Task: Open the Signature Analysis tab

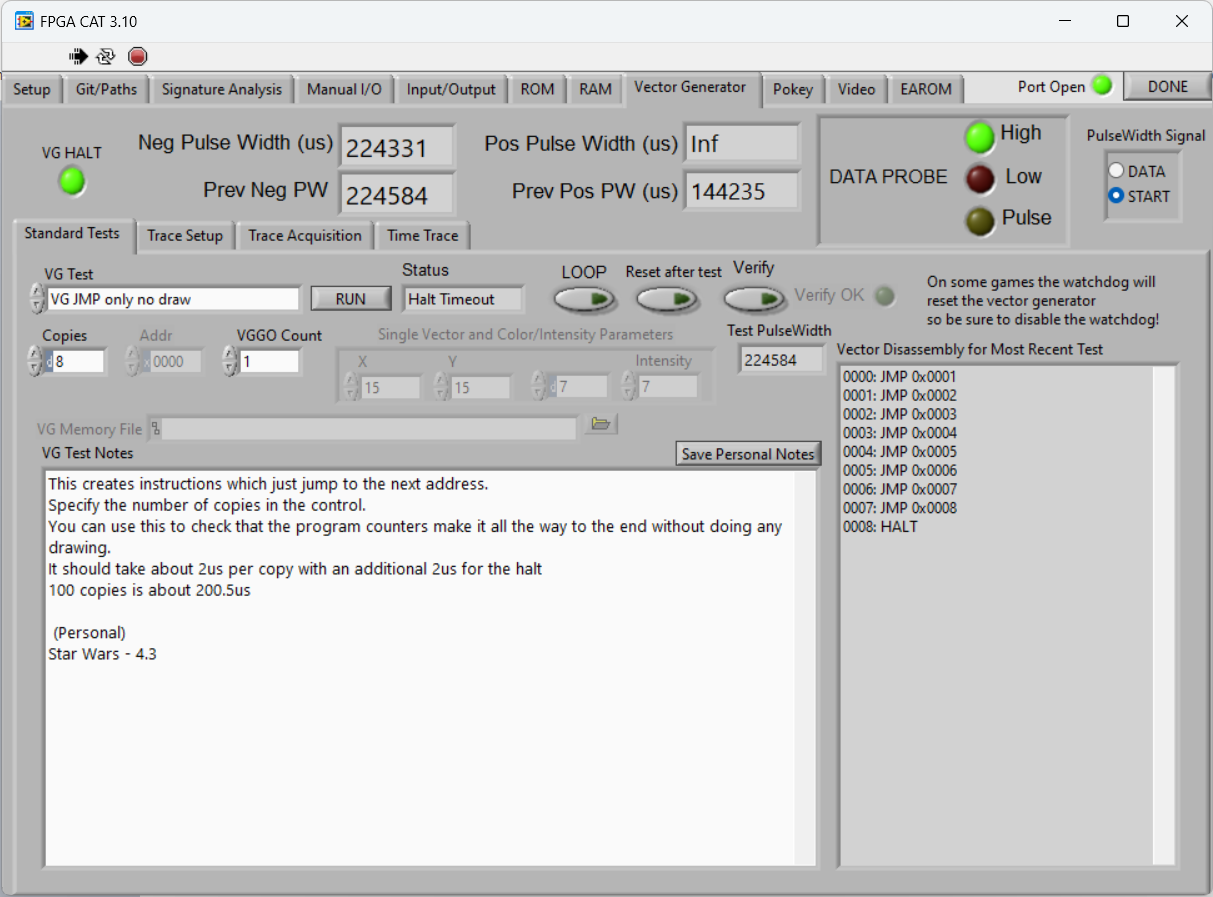Action: 222,89
